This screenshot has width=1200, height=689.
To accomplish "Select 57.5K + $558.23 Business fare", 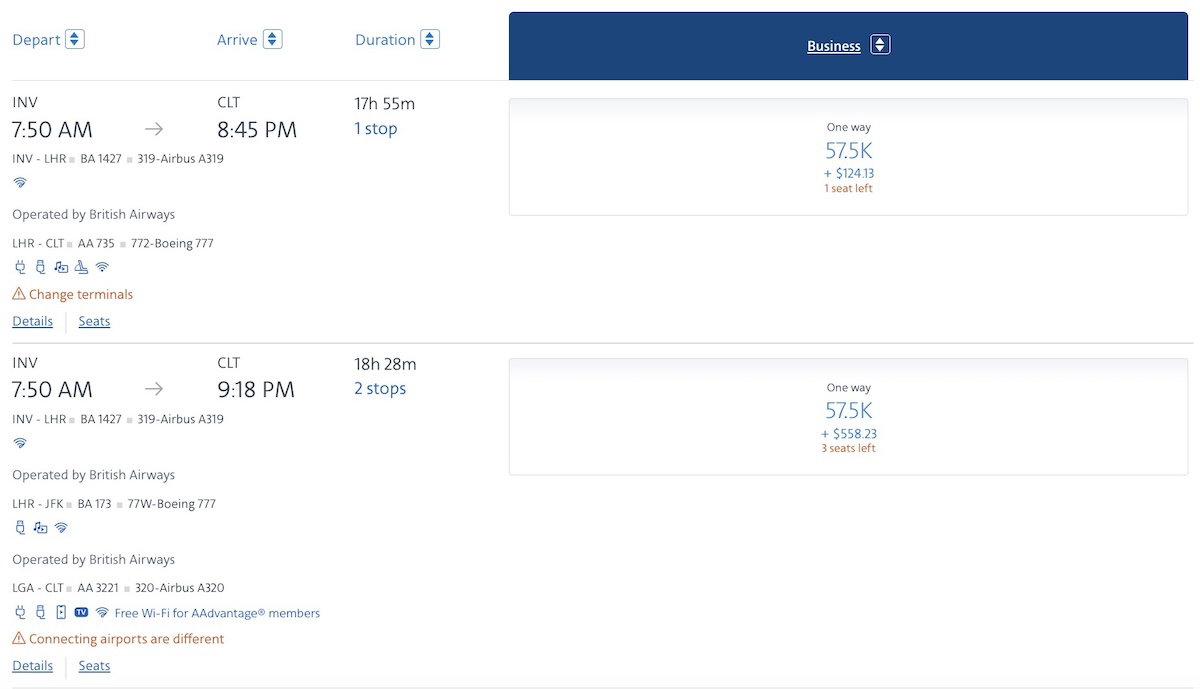I will (x=848, y=416).
